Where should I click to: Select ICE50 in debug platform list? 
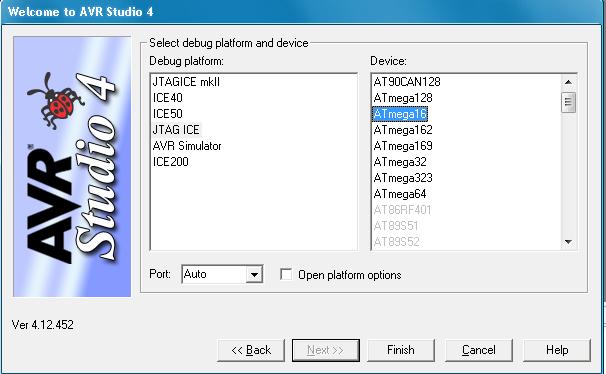coord(167,114)
